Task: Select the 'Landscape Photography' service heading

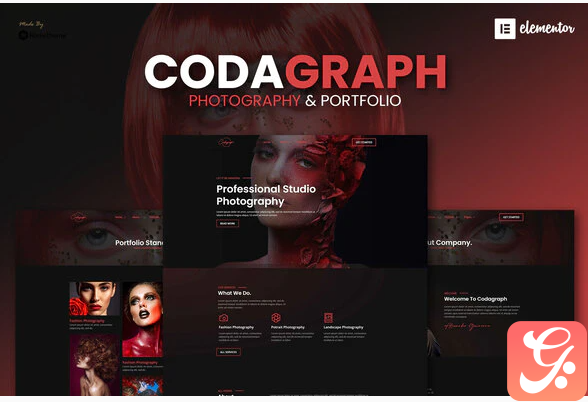Action: pos(344,327)
